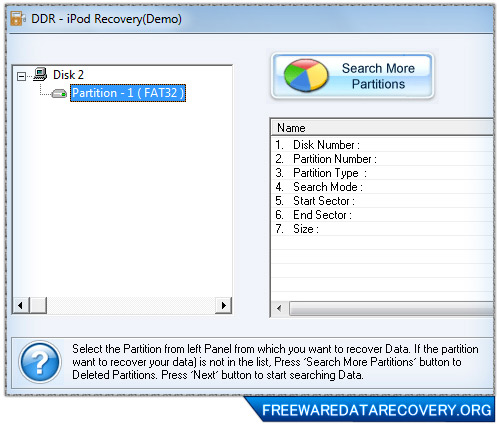Select Partition - 1 (FAT32) entry

coord(128,93)
